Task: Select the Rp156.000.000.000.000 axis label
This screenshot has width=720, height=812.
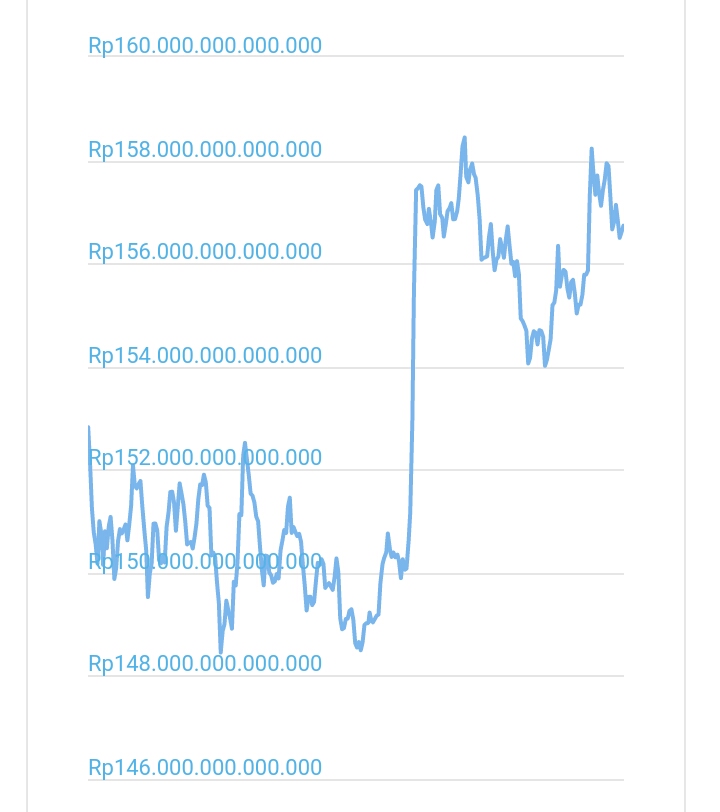Action: point(205,252)
